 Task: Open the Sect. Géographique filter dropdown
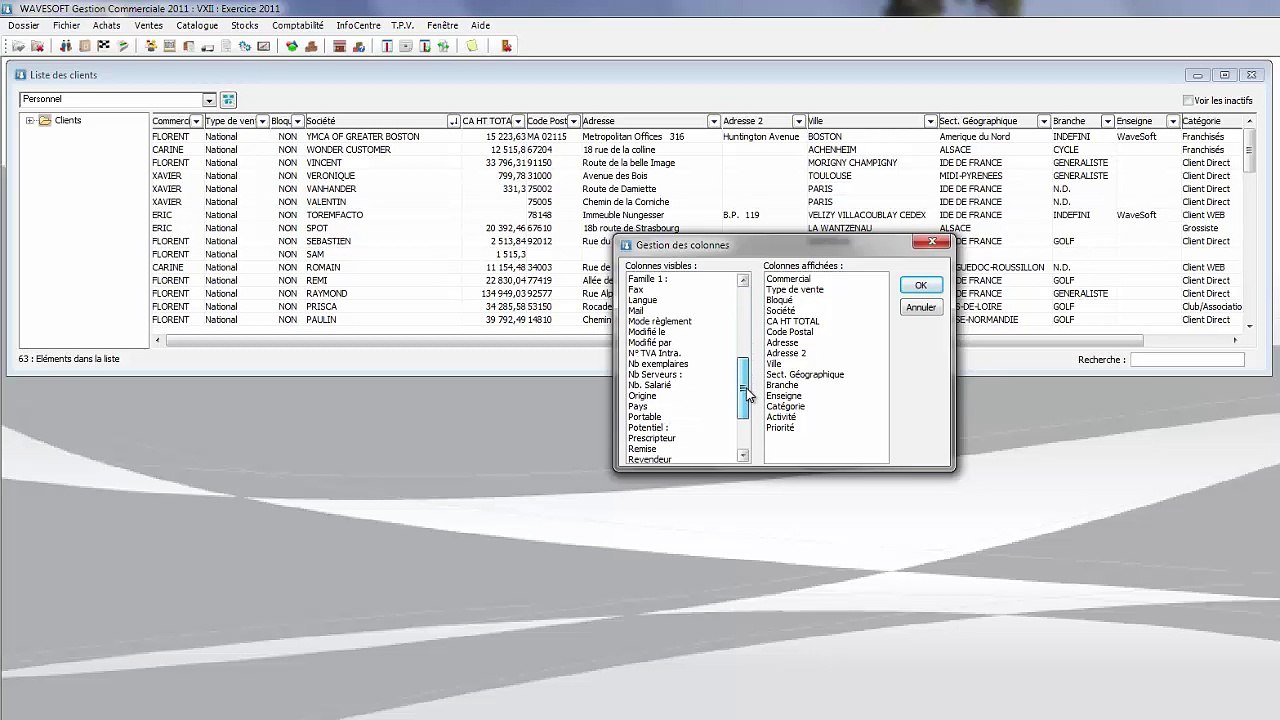pos(1044,121)
